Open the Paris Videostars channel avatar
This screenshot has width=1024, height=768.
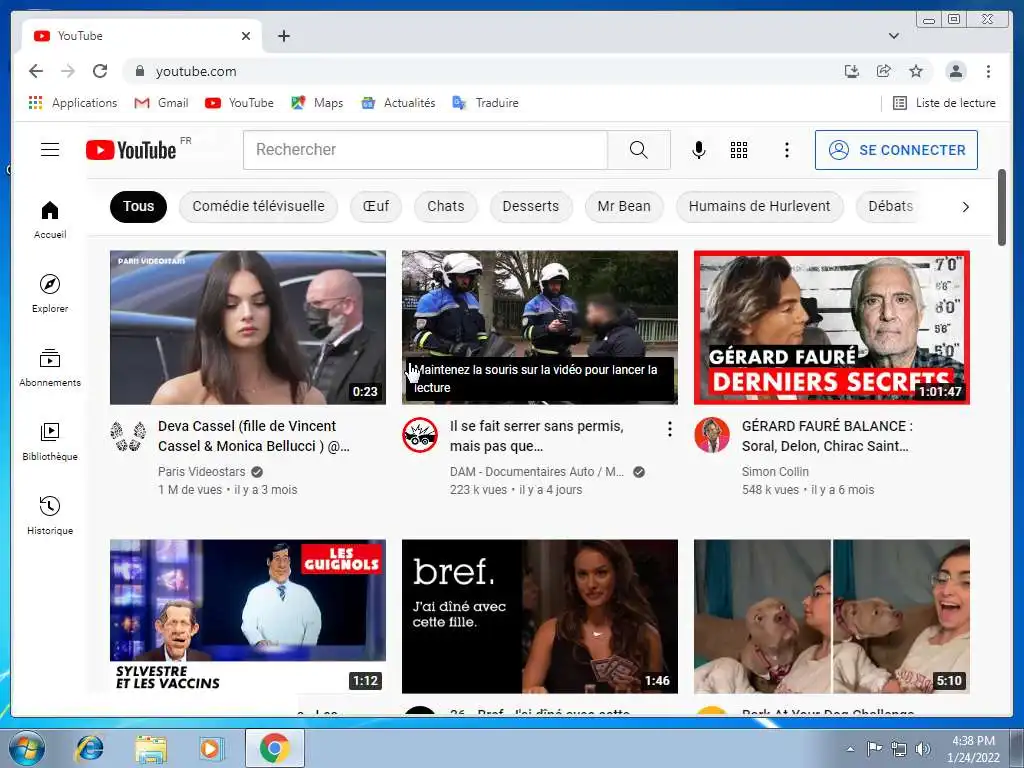click(x=128, y=436)
